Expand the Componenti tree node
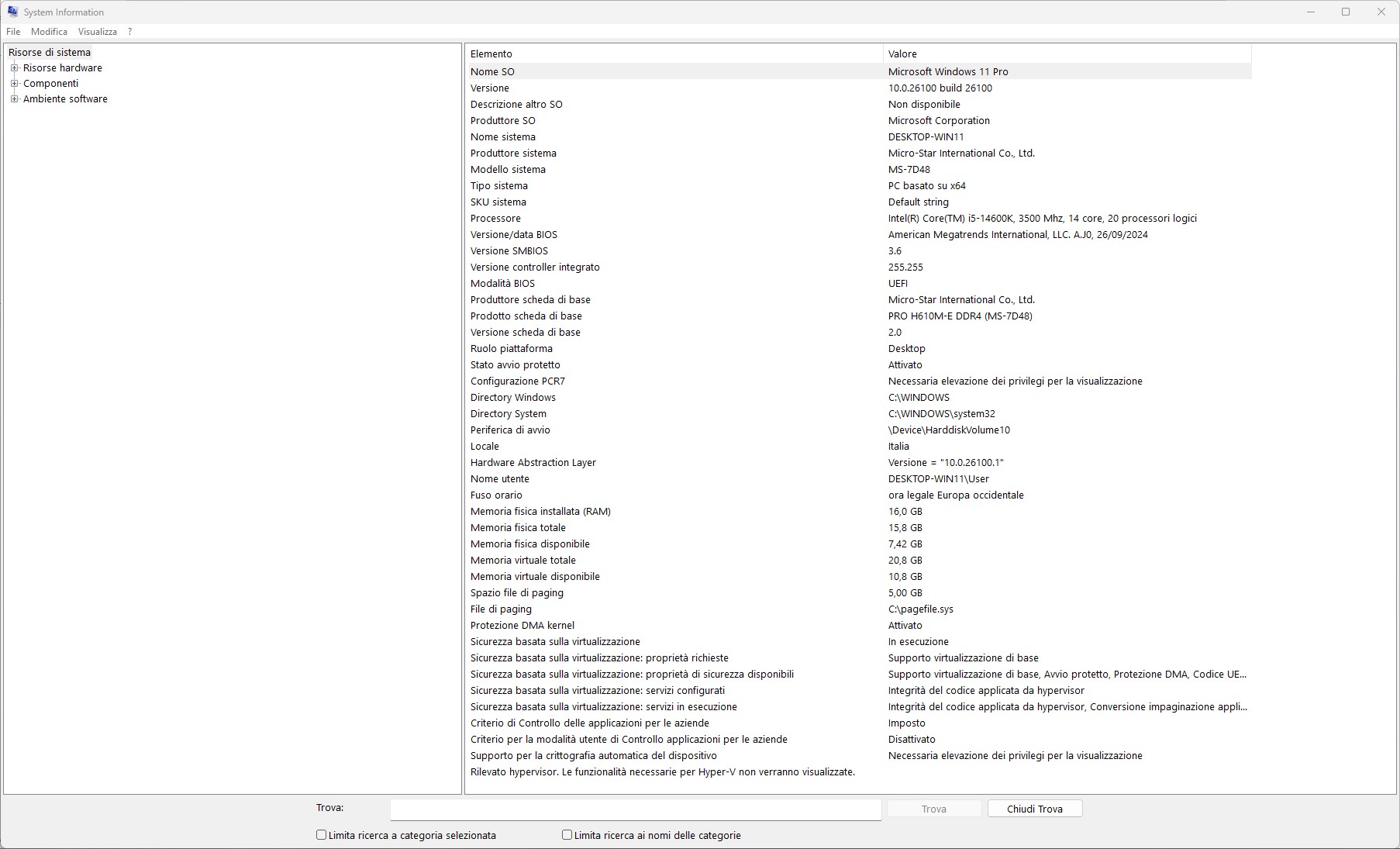This screenshot has width=1400, height=849. (x=14, y=84)
